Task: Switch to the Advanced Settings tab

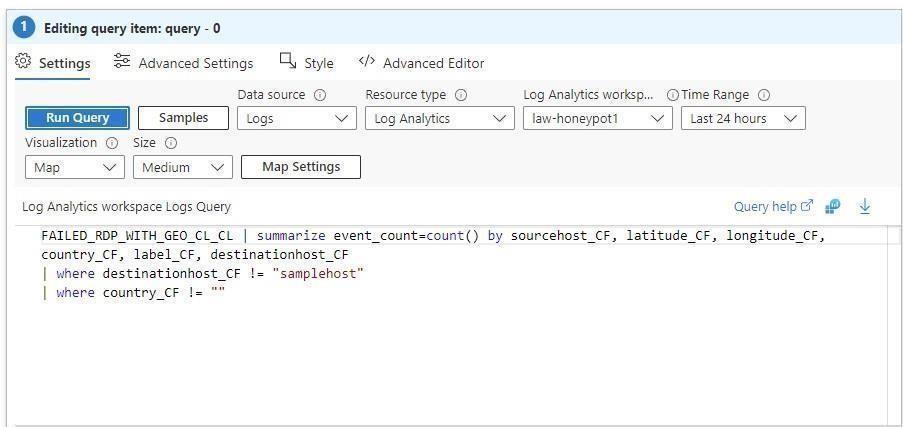Action: click(x=195, y=63)
